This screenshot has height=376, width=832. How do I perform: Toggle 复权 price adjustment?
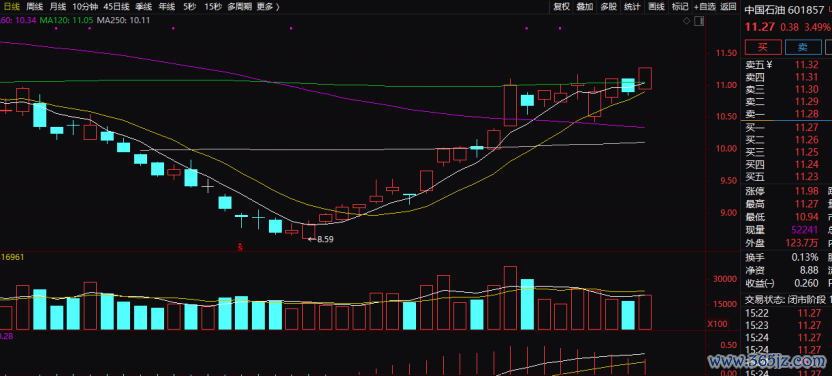tap(561, 7)
